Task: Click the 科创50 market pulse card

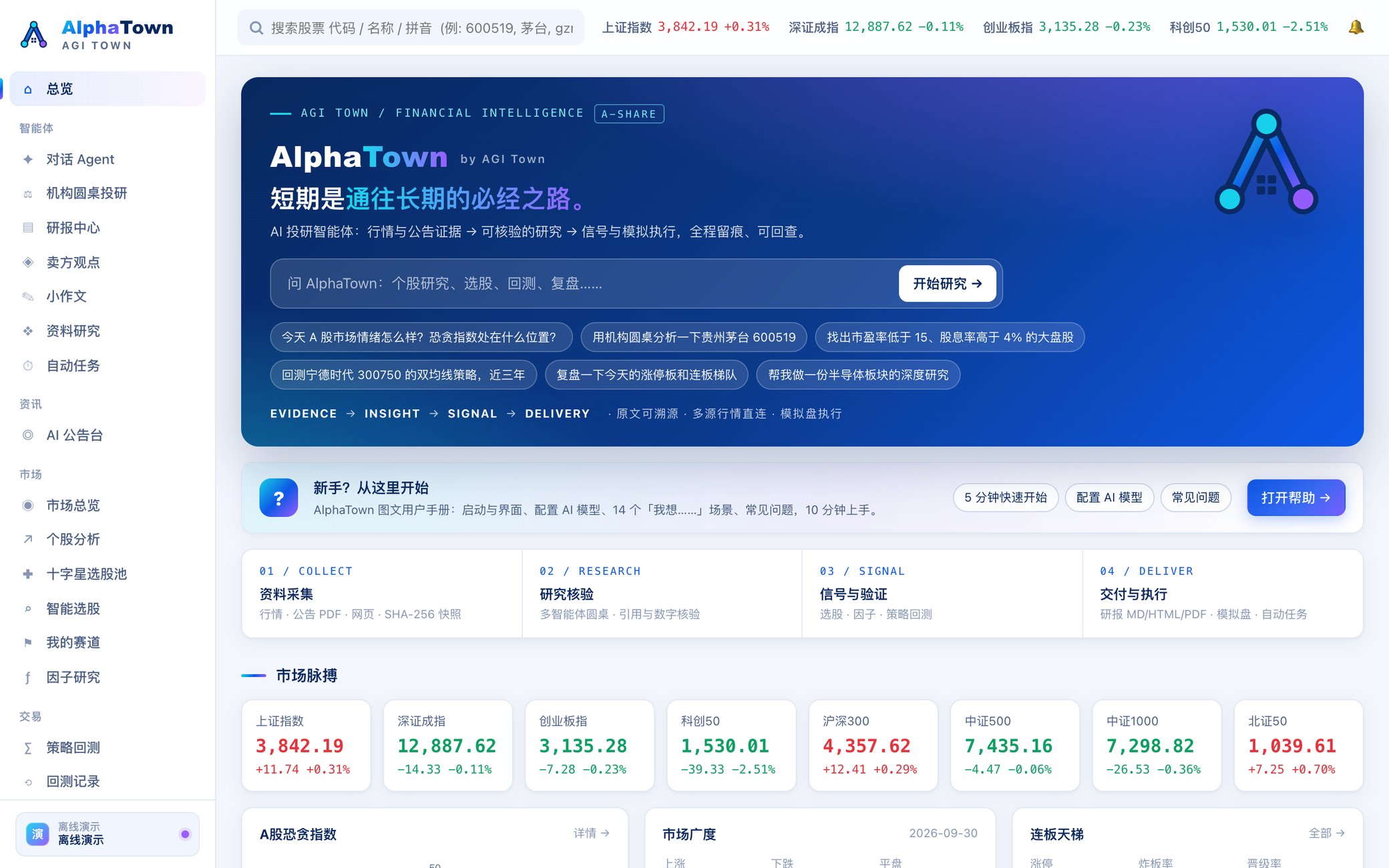Action: click(731, 746)
